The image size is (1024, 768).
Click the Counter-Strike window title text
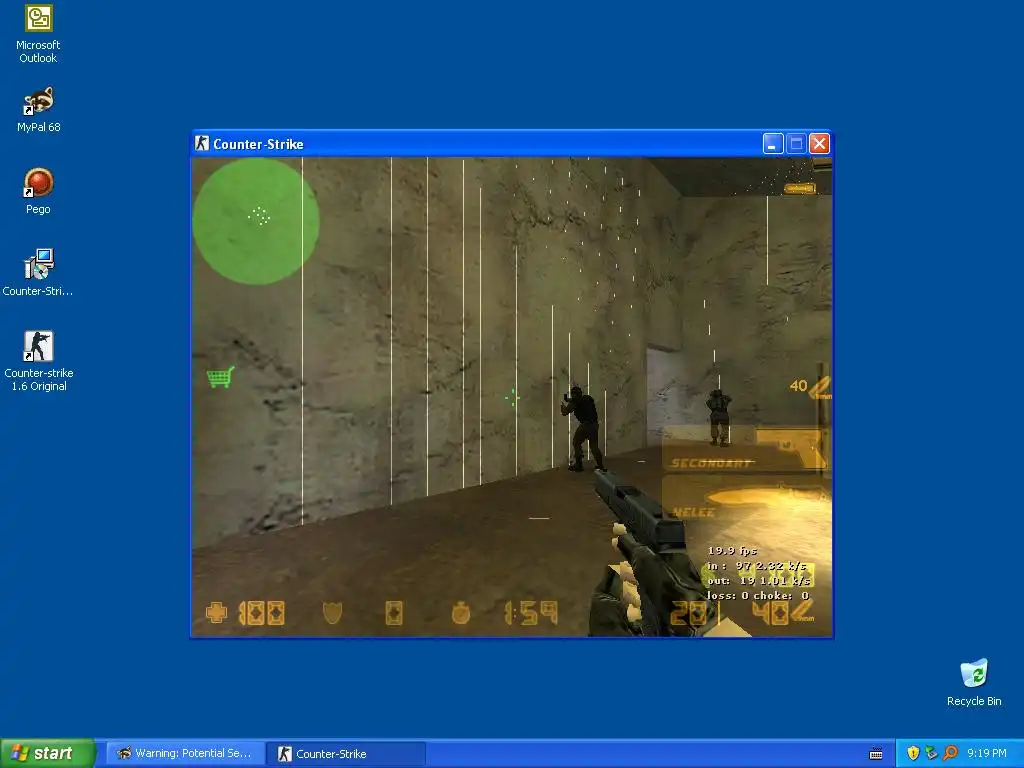coord(258,144)
